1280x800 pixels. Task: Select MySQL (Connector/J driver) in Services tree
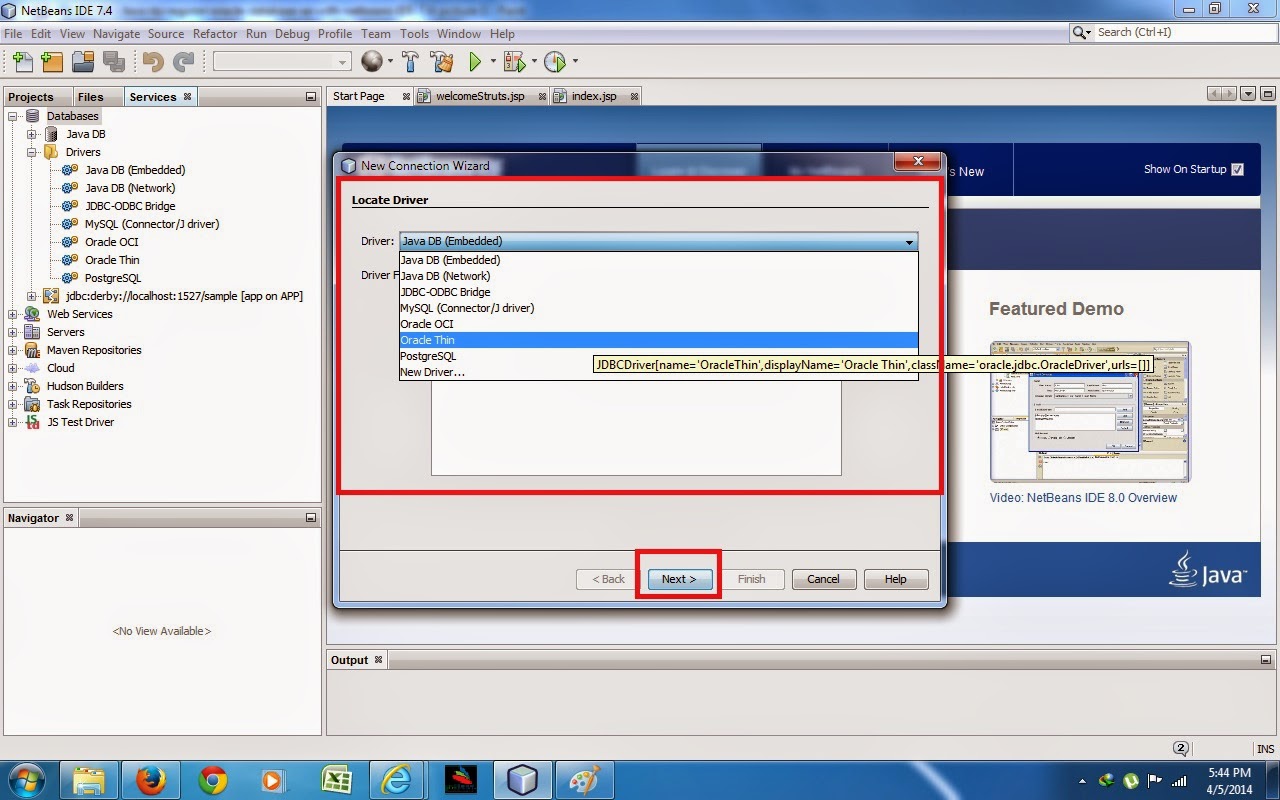pos(152,224)
